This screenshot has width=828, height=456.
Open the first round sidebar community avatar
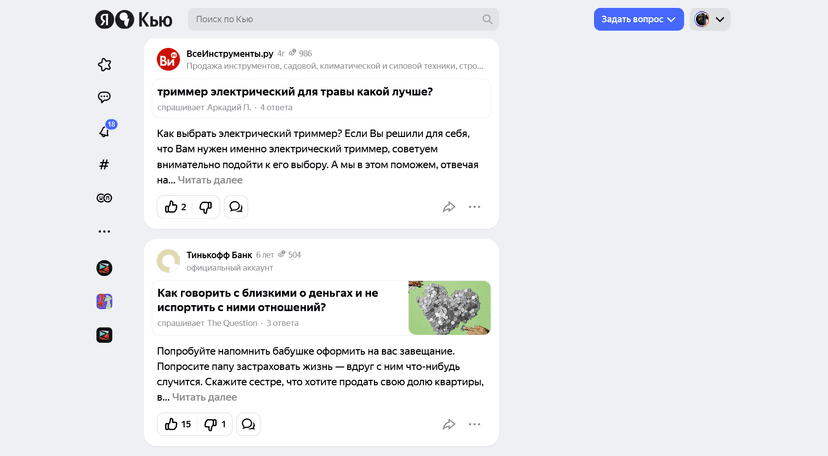tap(105, 268)
